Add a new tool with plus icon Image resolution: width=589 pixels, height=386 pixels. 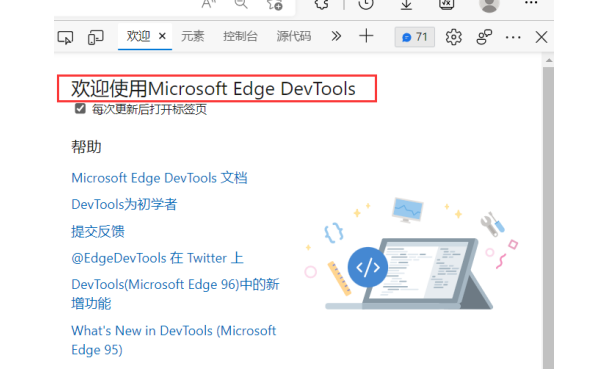(x=366, y=36)
